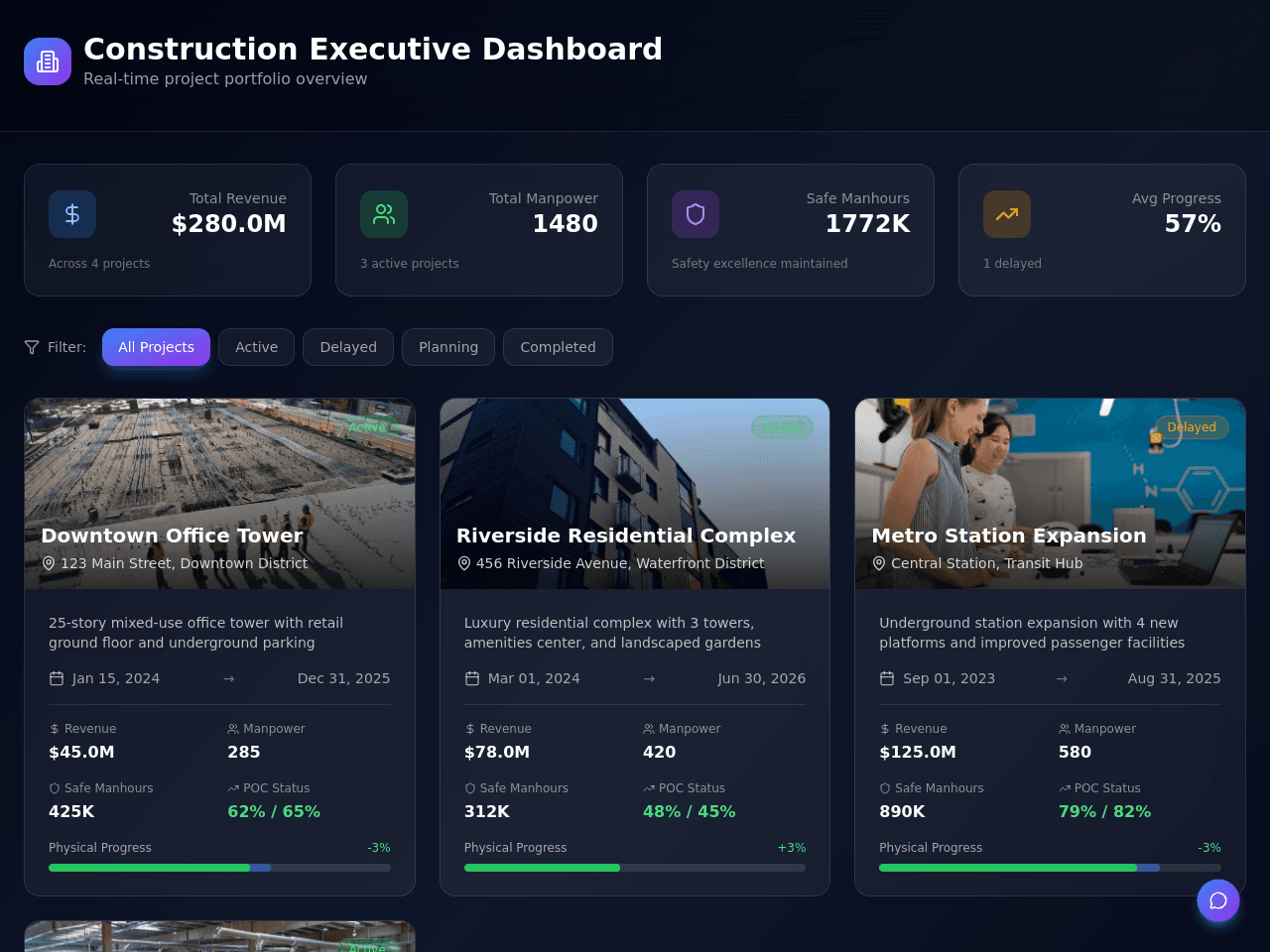Click the 79% / 82% POC status

(1104, 812)
